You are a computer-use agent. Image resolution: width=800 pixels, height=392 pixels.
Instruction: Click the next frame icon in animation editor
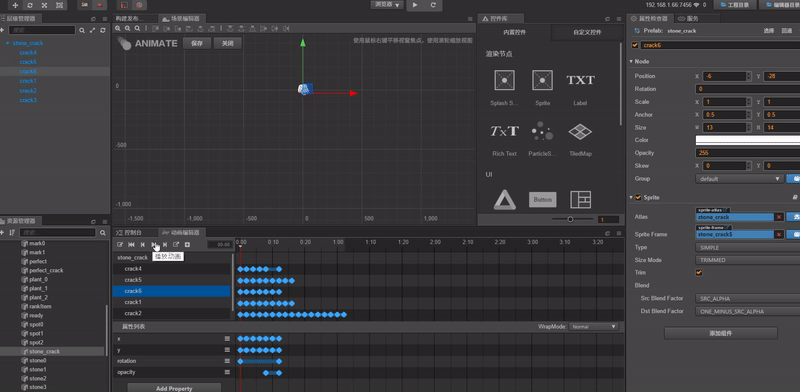[x=165, y=244]
